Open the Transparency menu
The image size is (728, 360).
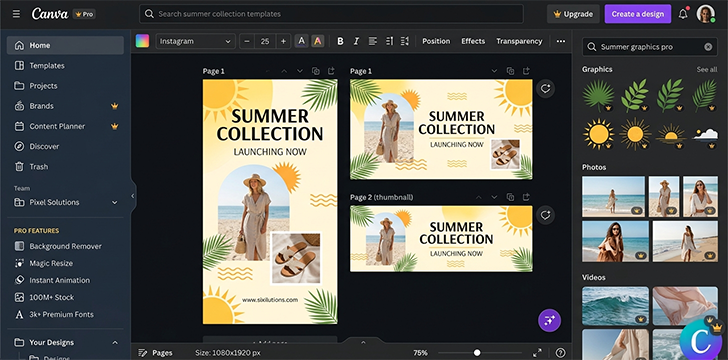pyautogui.click(x=519, y=41)
